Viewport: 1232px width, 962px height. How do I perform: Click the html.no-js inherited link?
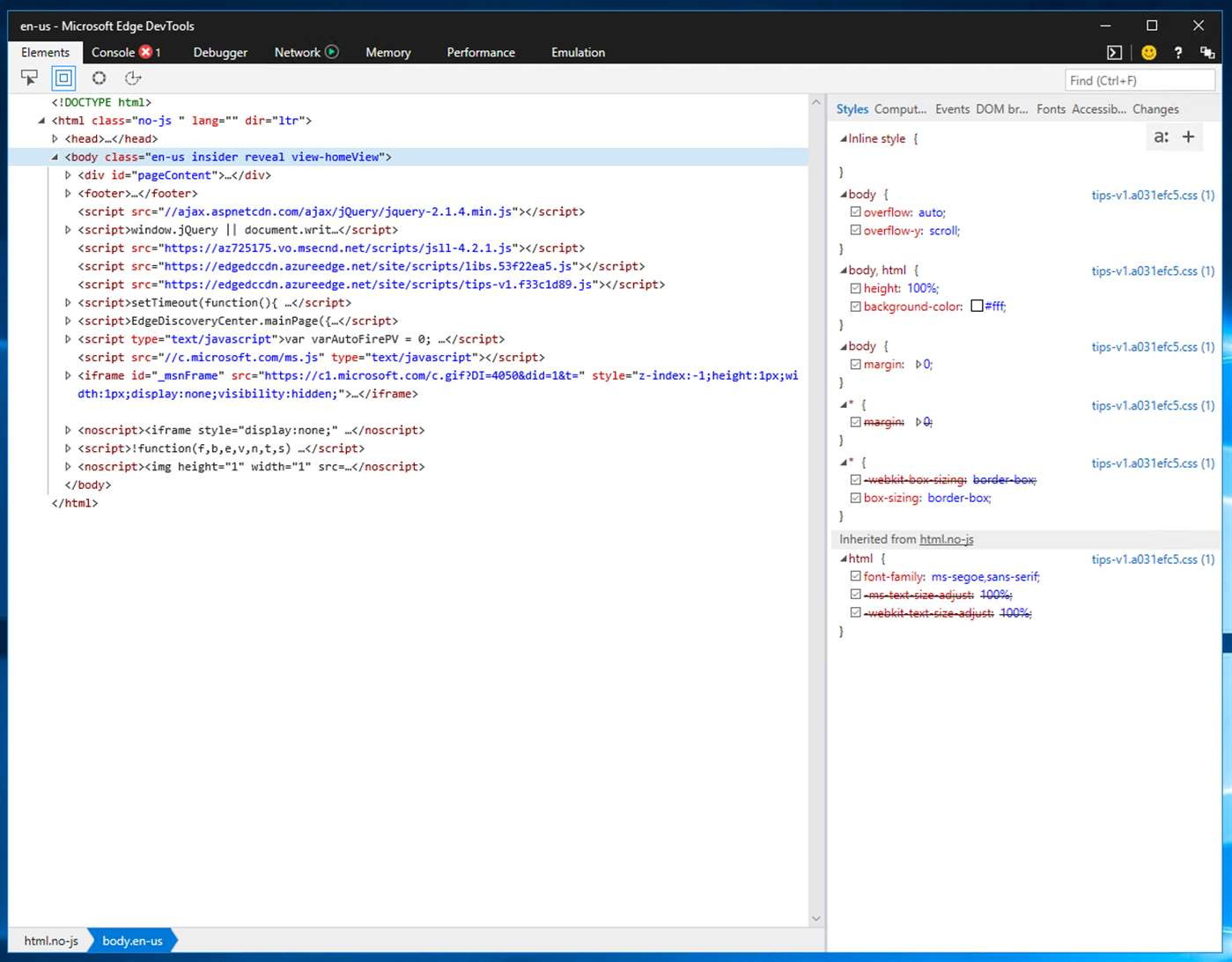pos(946,539)
